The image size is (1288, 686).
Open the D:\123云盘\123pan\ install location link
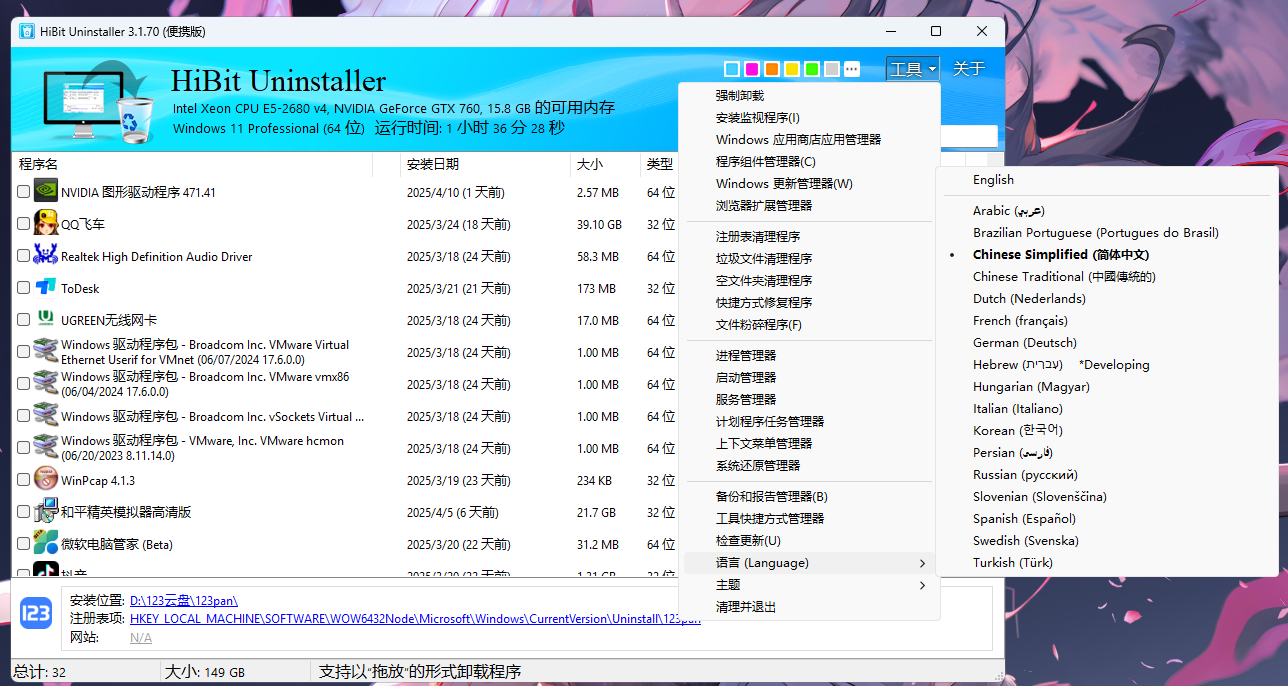184,601
